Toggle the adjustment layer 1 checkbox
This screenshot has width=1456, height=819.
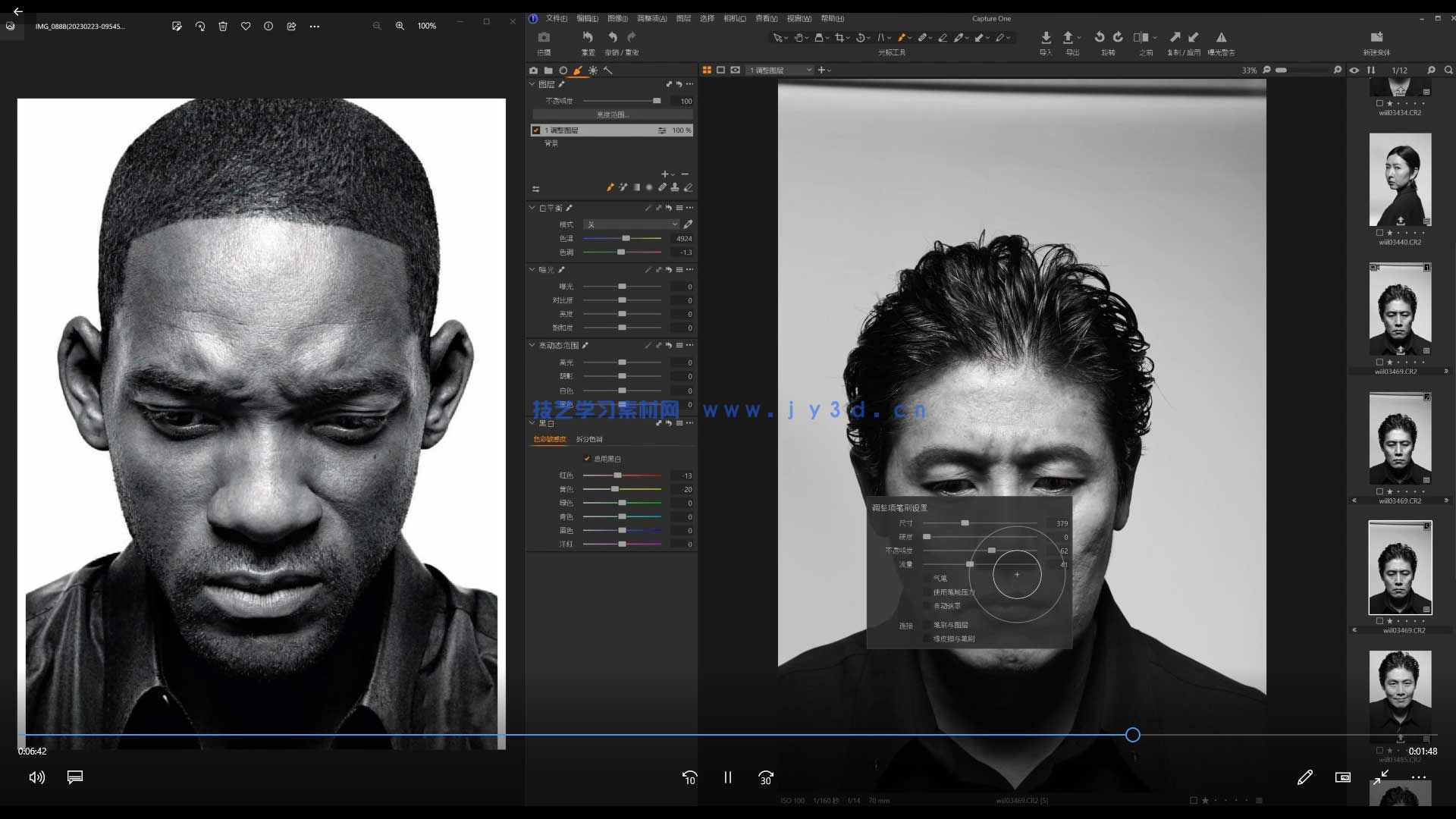tap(536, 130)
